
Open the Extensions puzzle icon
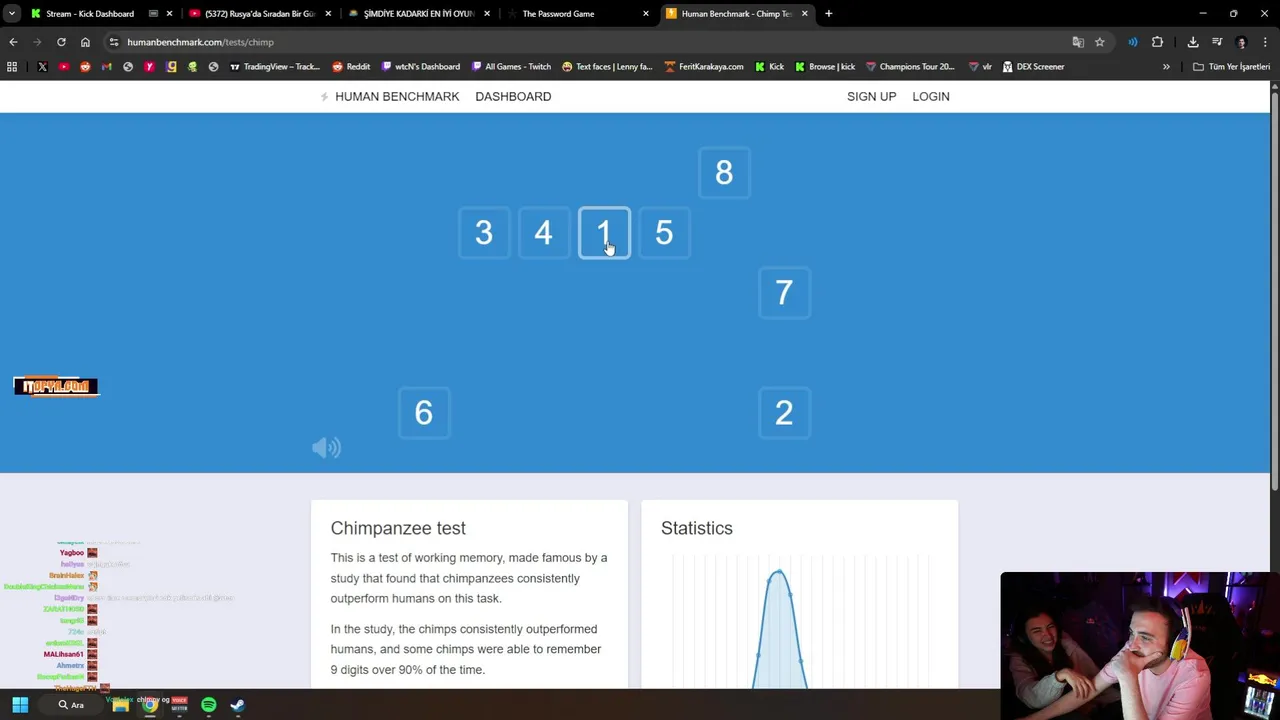pyautogui.click(x=1157, y=42)
